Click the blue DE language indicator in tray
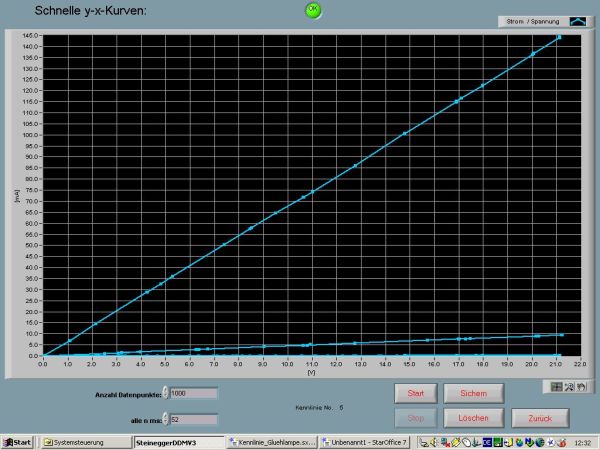This screenshot has width=600, height=450. tap(487, 443)
